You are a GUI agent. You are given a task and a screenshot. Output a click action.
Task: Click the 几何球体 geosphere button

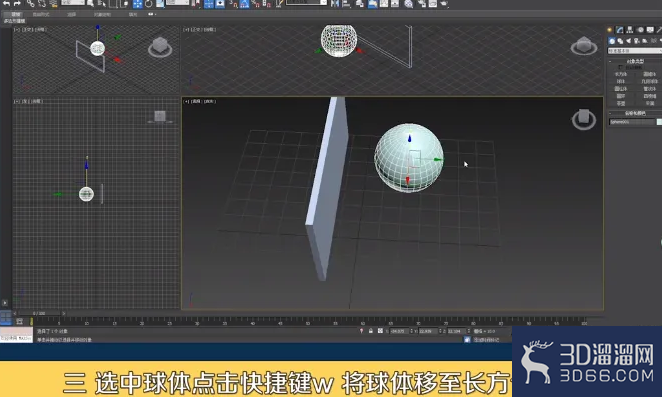click(649, 82)
